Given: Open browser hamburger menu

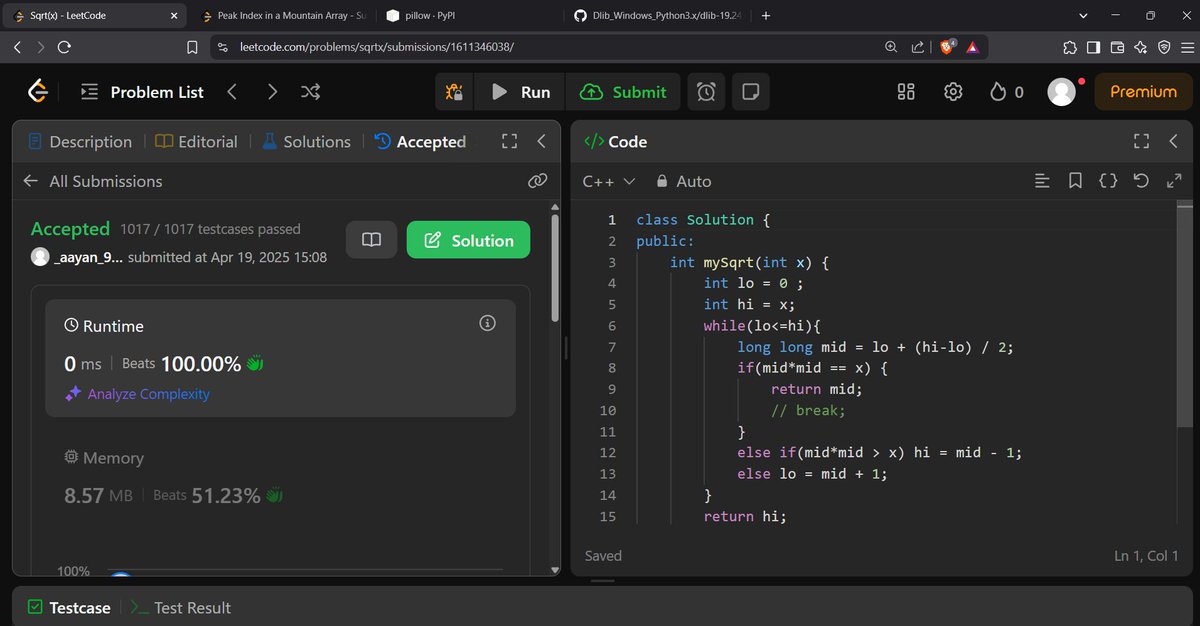Looking at the screenshot, I should pyautogui.click(x=1187, y=47).
